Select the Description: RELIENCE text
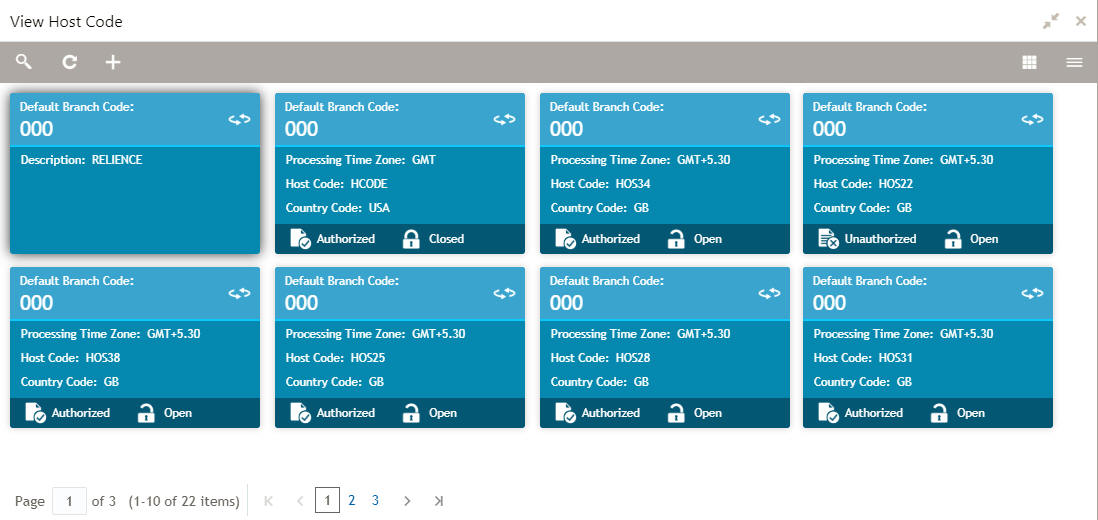Image resolution: width=1098 pixels, height=520 pixels. [x=81, y=160]
